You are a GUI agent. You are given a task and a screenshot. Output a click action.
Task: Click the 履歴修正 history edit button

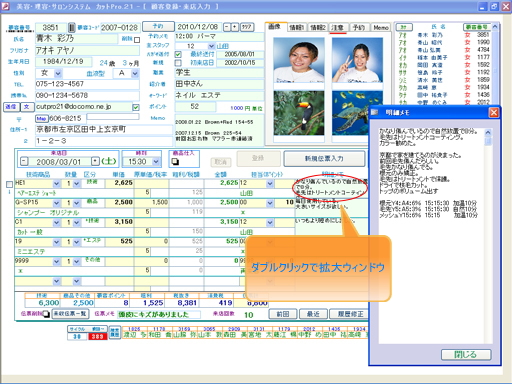click(348, 314)
